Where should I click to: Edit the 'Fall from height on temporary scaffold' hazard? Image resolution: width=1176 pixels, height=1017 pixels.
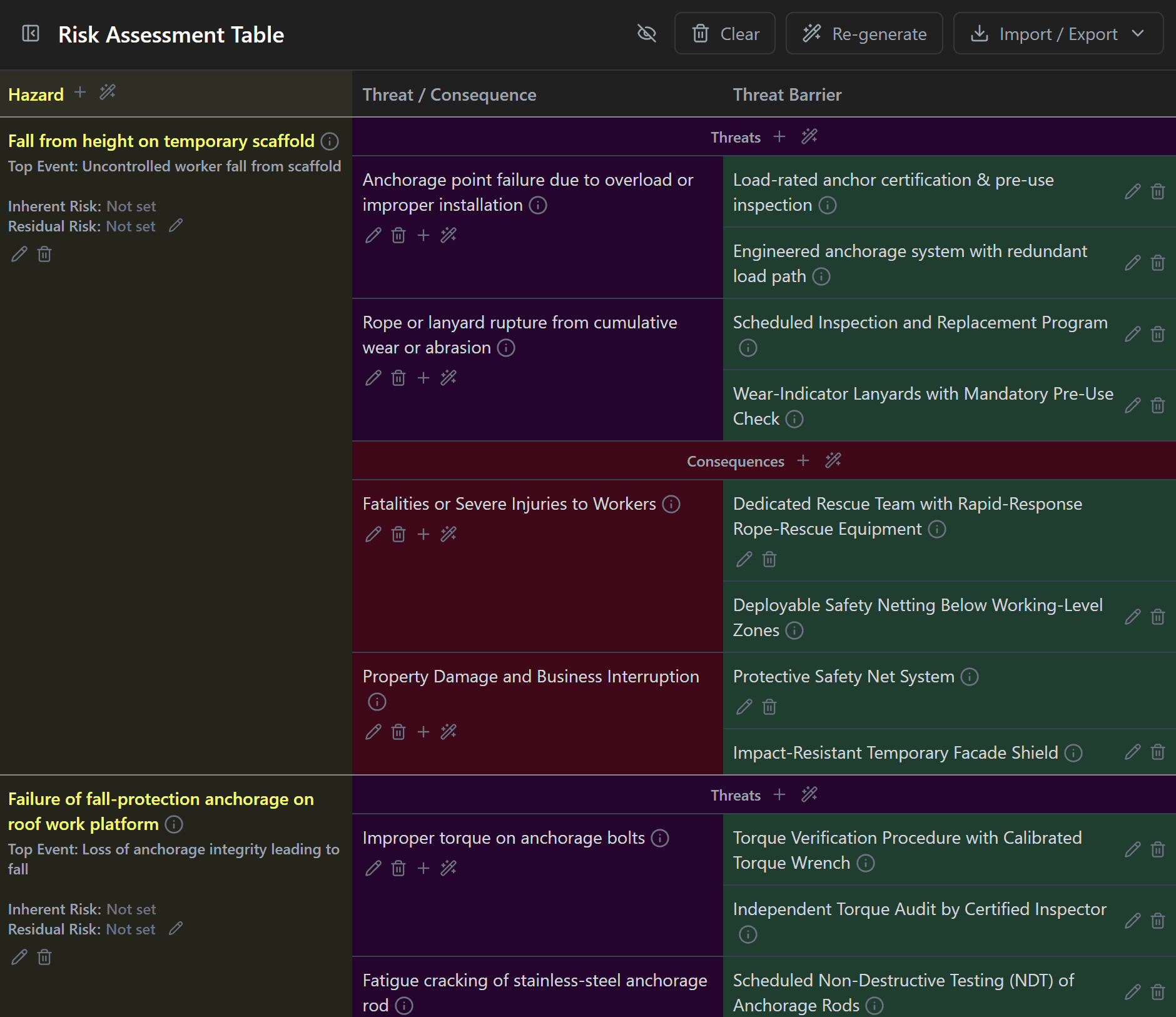coord(18,253)
